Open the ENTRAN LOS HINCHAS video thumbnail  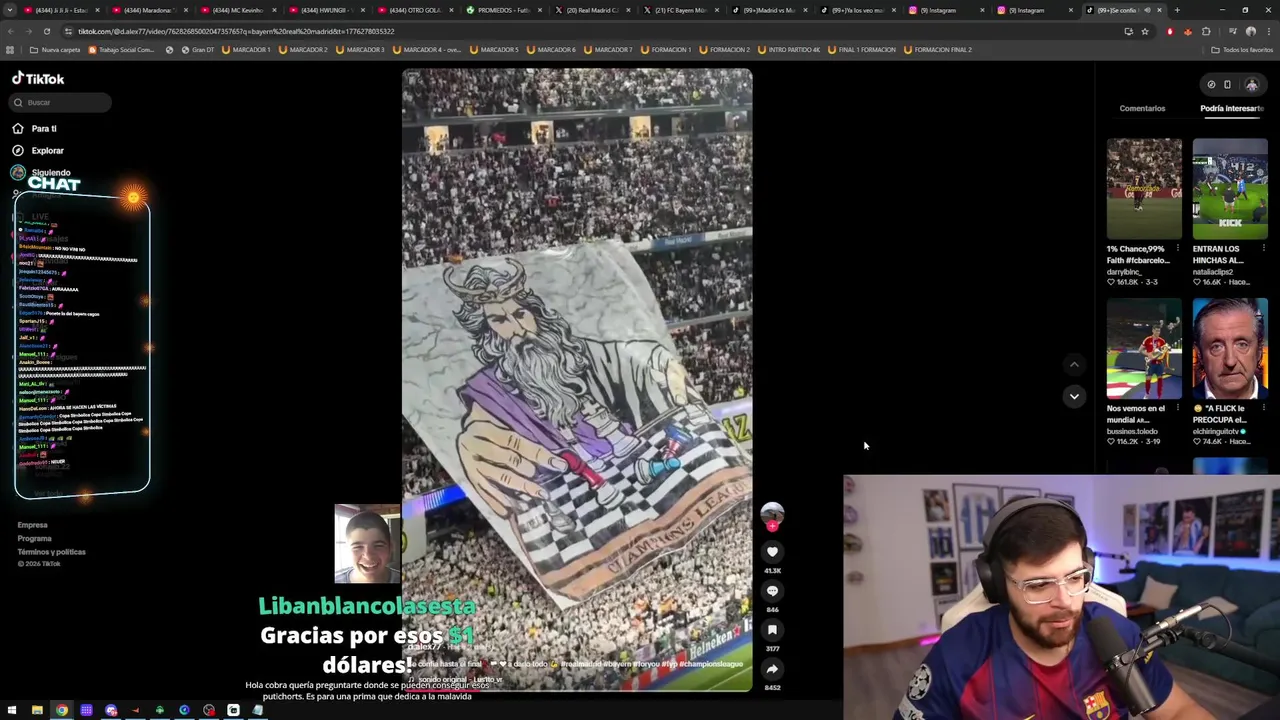point(1230,188)
